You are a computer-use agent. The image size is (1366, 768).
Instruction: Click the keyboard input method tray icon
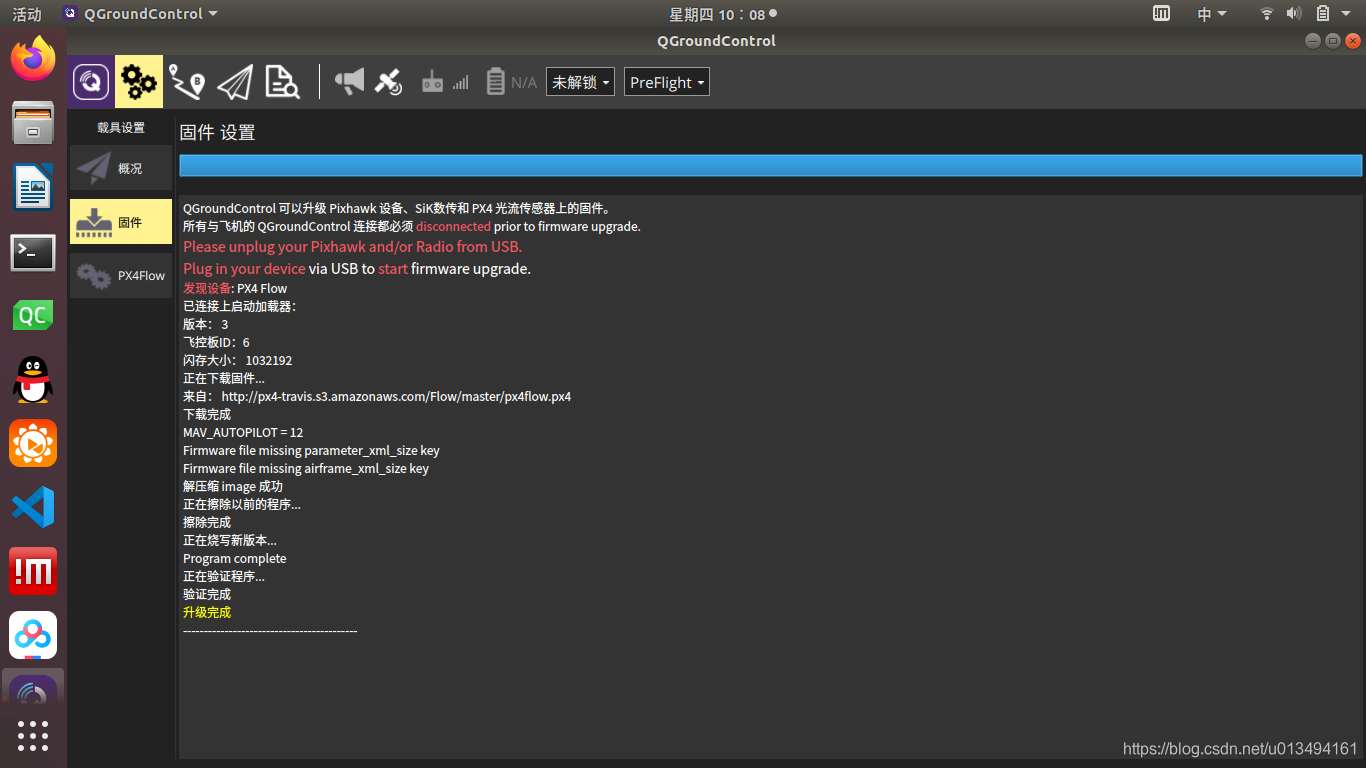(1161, 14)
